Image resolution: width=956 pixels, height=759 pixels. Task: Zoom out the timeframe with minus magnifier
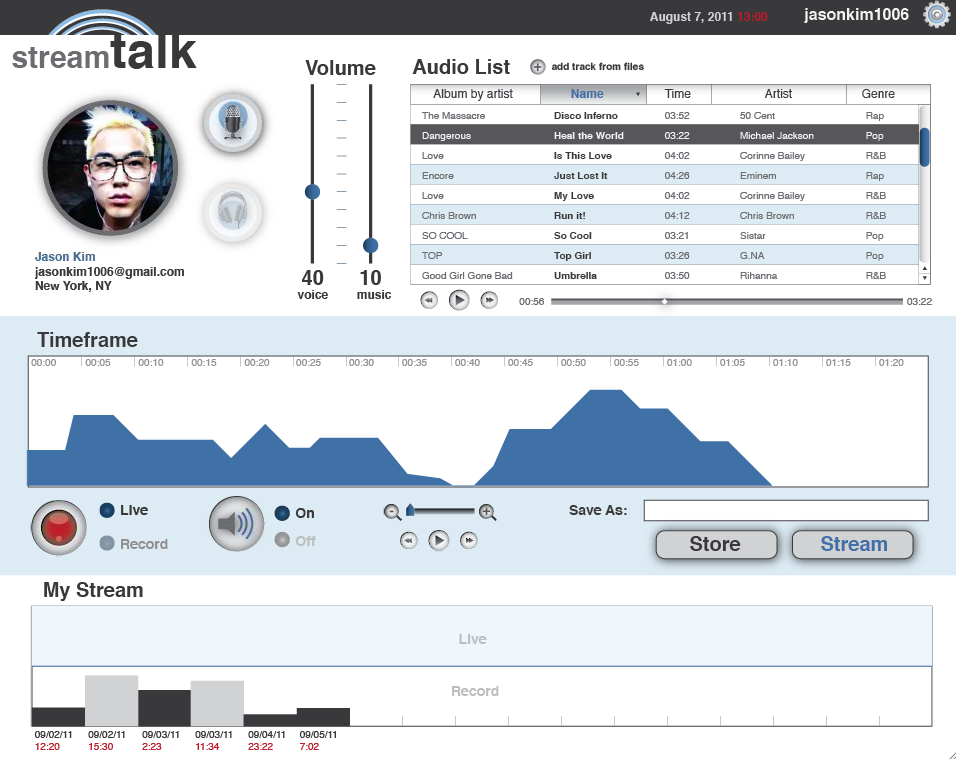[392, 512]
